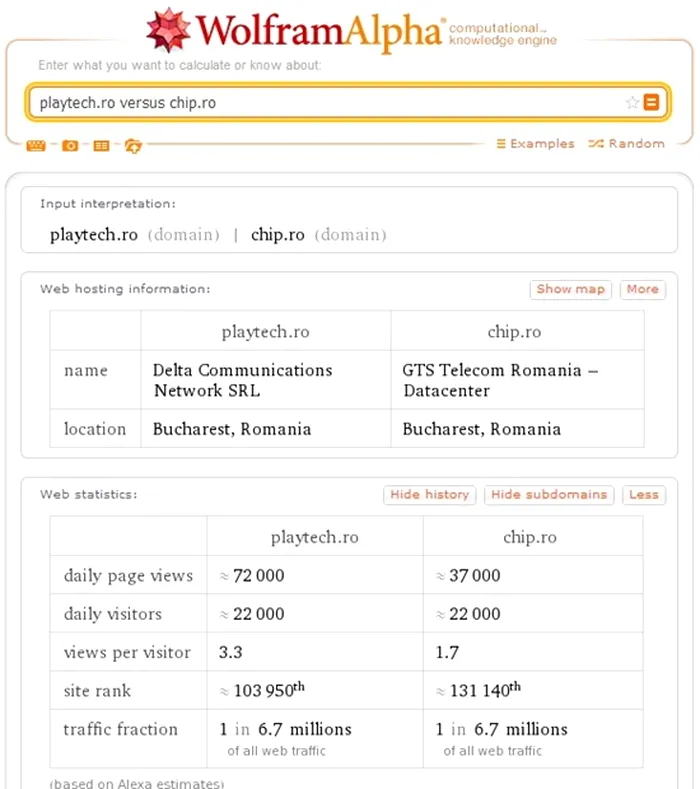
Task: Click the ≈ 103 950th site rank value
Action: pos(262,689)
